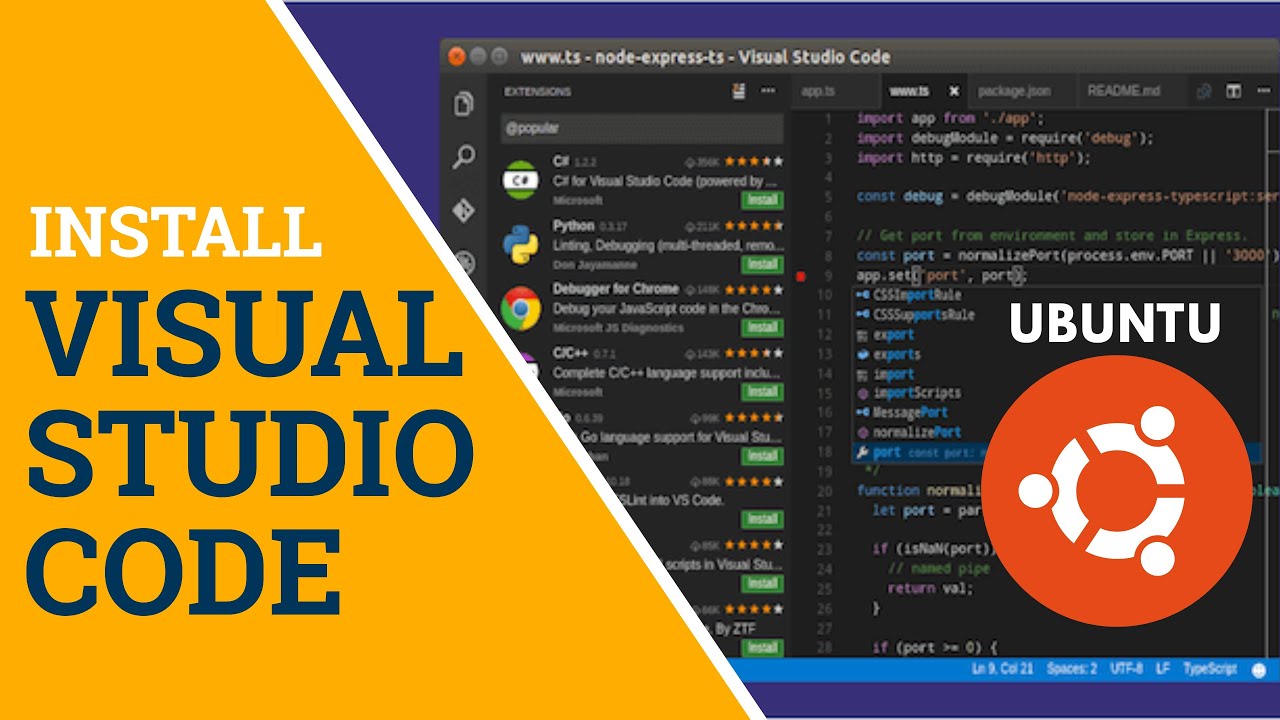Viewport: 1280px width, 720px height.
Task: Select the C# extension logo
Action: click(521, 179)
